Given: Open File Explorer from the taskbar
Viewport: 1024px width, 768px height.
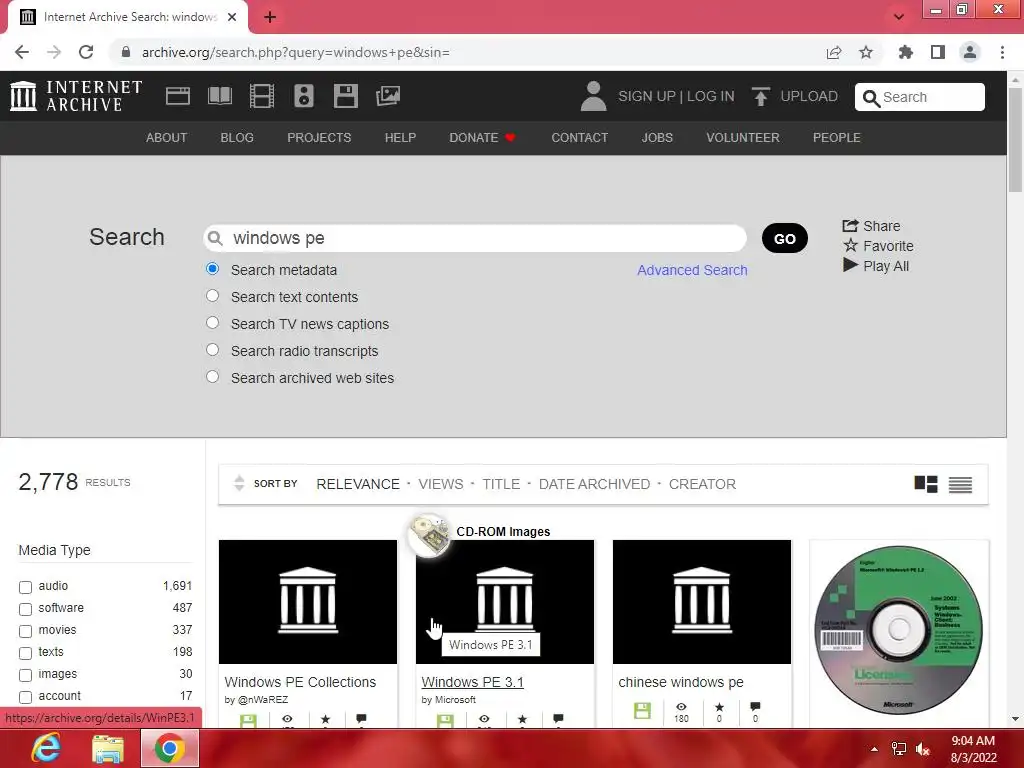Looking at the screenshot, I should 108,749.
